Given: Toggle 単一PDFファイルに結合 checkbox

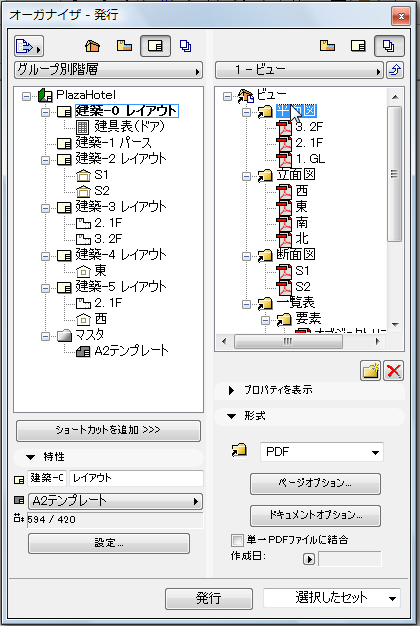Looking at the screenshot, I should pyautogui.click(x=237, y=540).
